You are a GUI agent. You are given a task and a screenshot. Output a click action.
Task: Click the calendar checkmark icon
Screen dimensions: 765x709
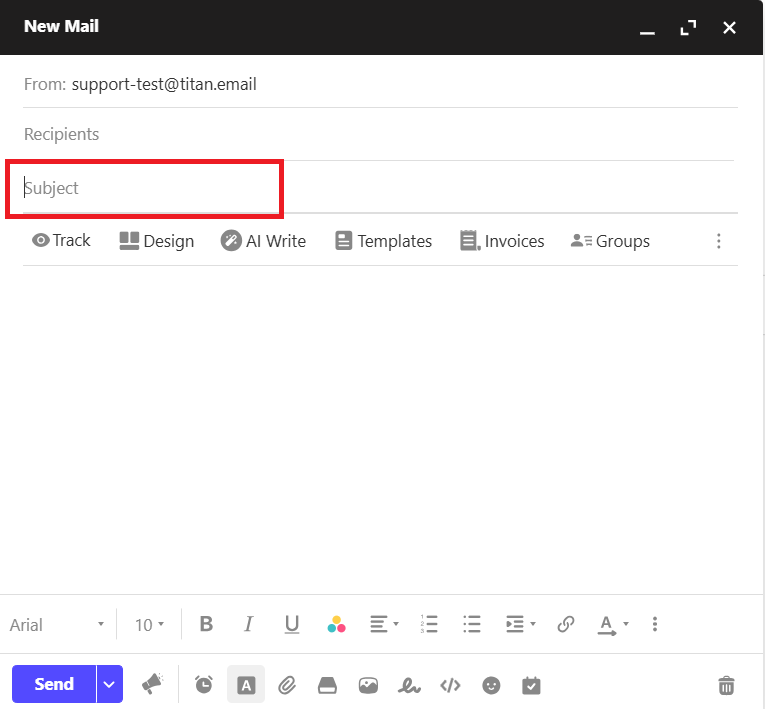coord(531,685)
